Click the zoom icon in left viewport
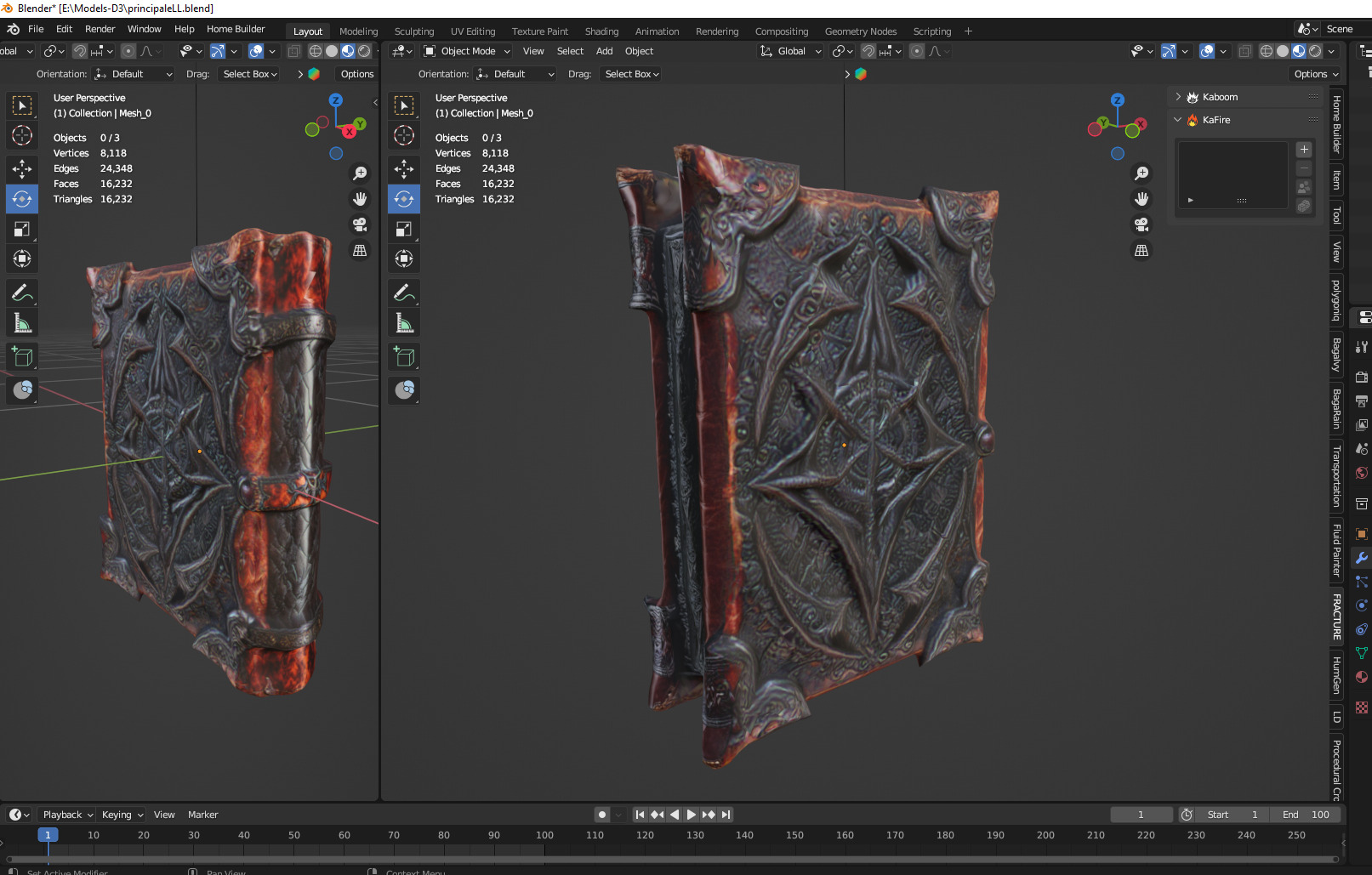Screen dimensions: 1372x875 [x=360, y=173]
